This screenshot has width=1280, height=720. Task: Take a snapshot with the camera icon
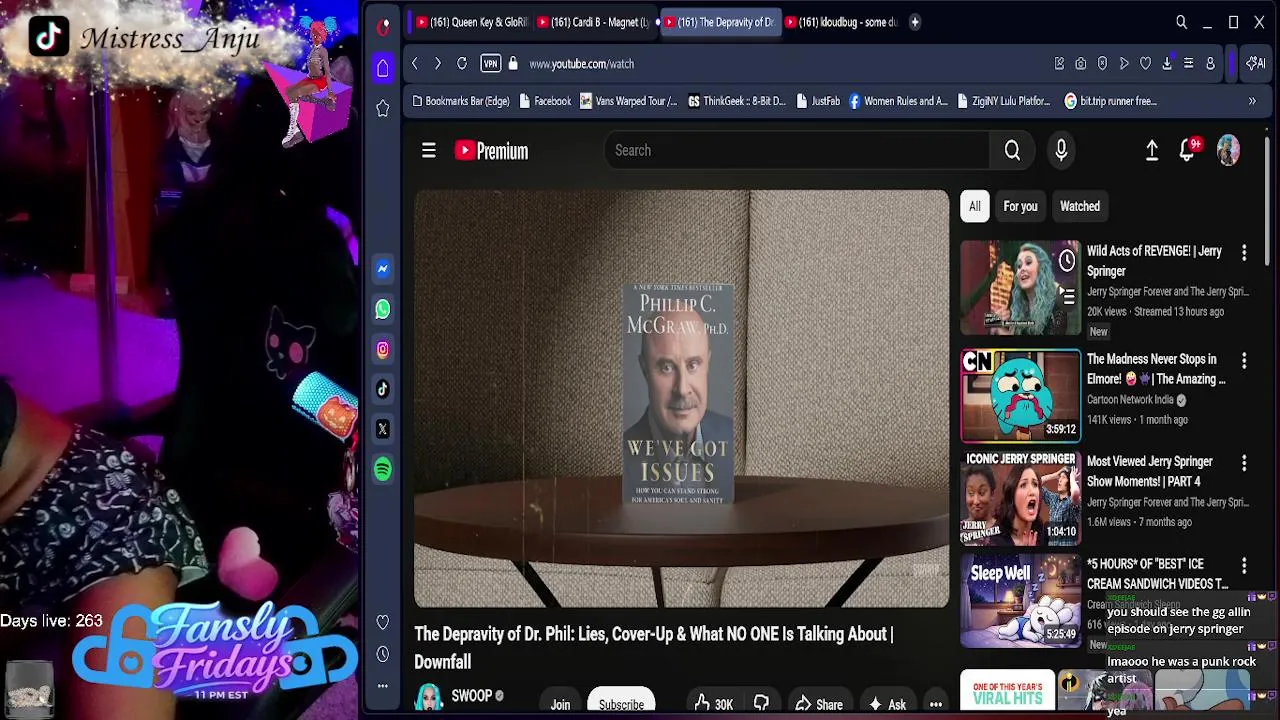pos(1081,64)
